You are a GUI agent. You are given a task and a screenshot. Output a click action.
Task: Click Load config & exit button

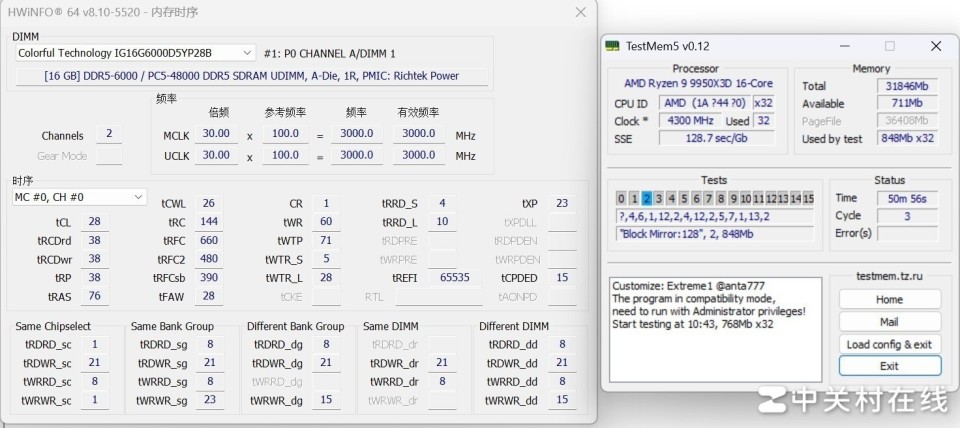coord(889,344)
